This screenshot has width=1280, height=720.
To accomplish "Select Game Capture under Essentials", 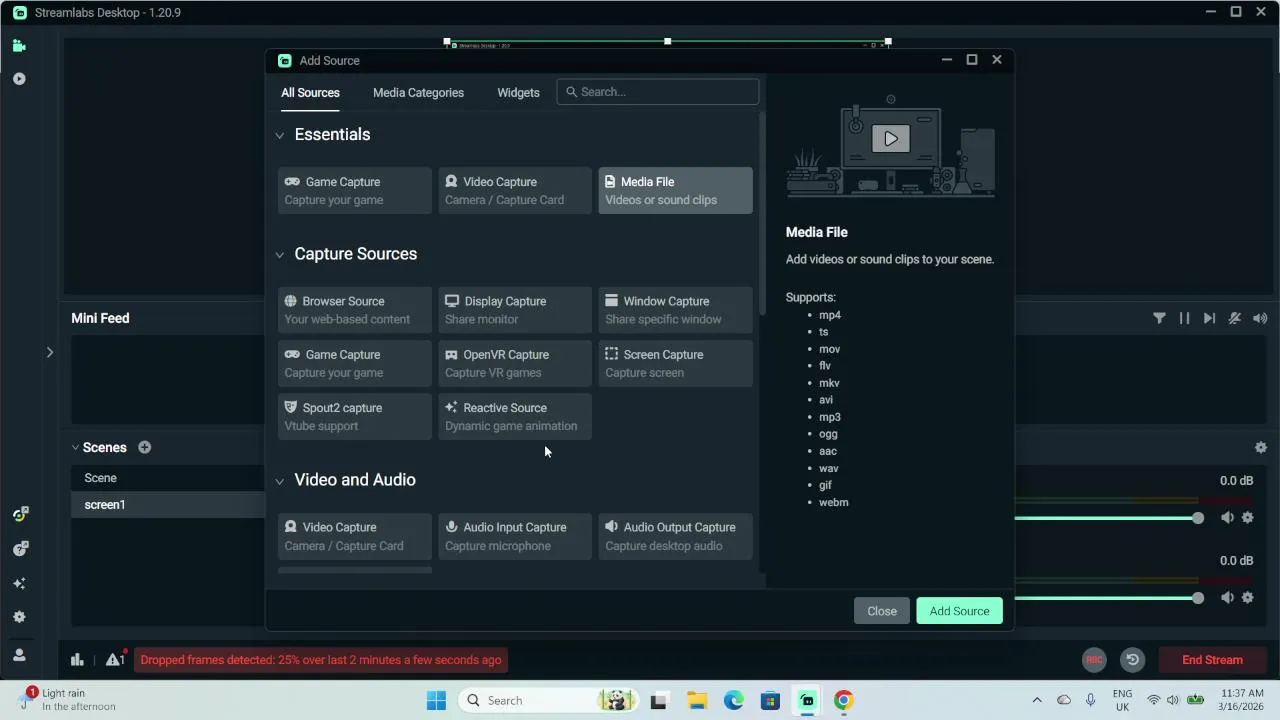I will click(355, 190).
